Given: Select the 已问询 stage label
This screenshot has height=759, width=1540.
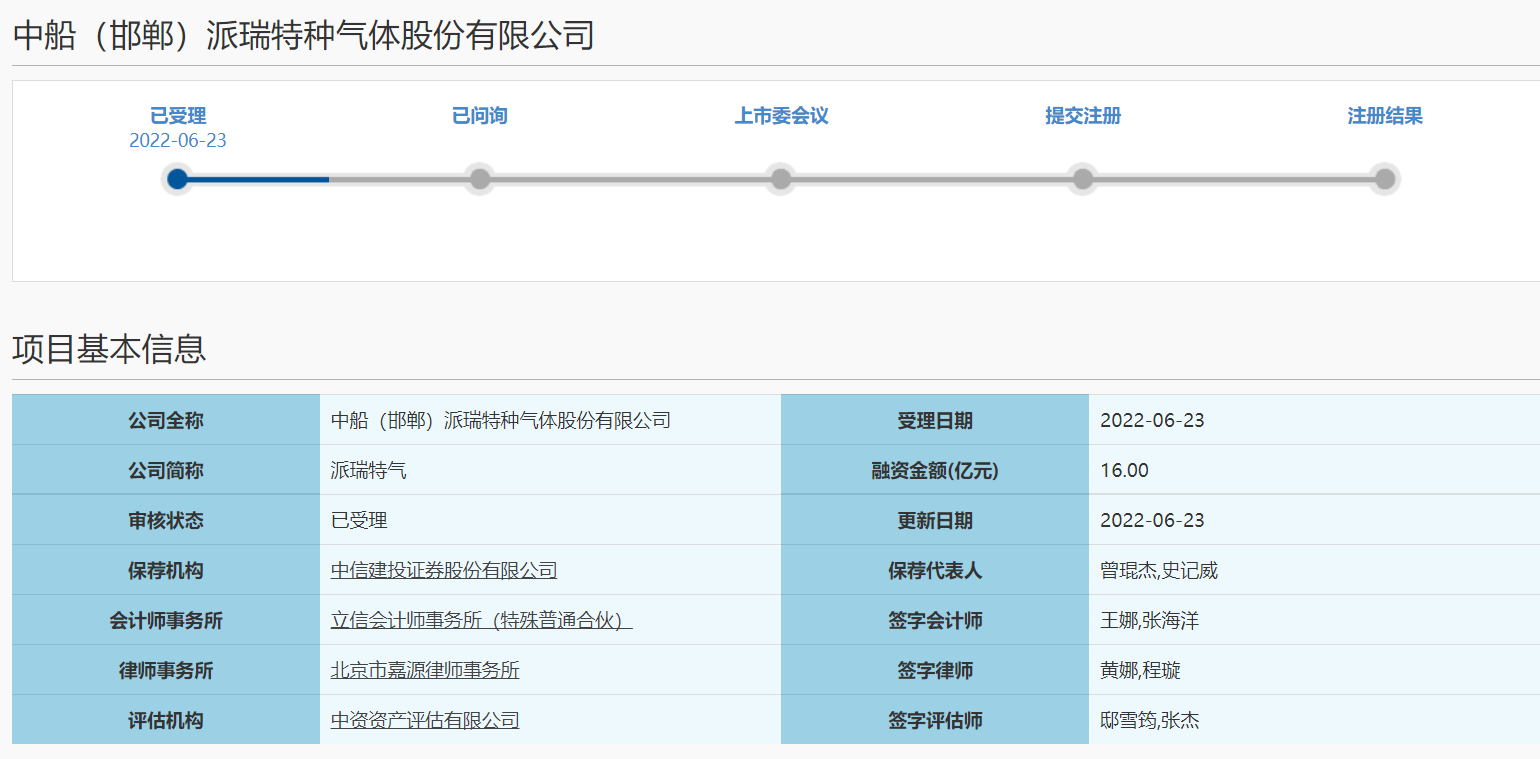Looking at the screenshot, I should (x=480, y=116).
